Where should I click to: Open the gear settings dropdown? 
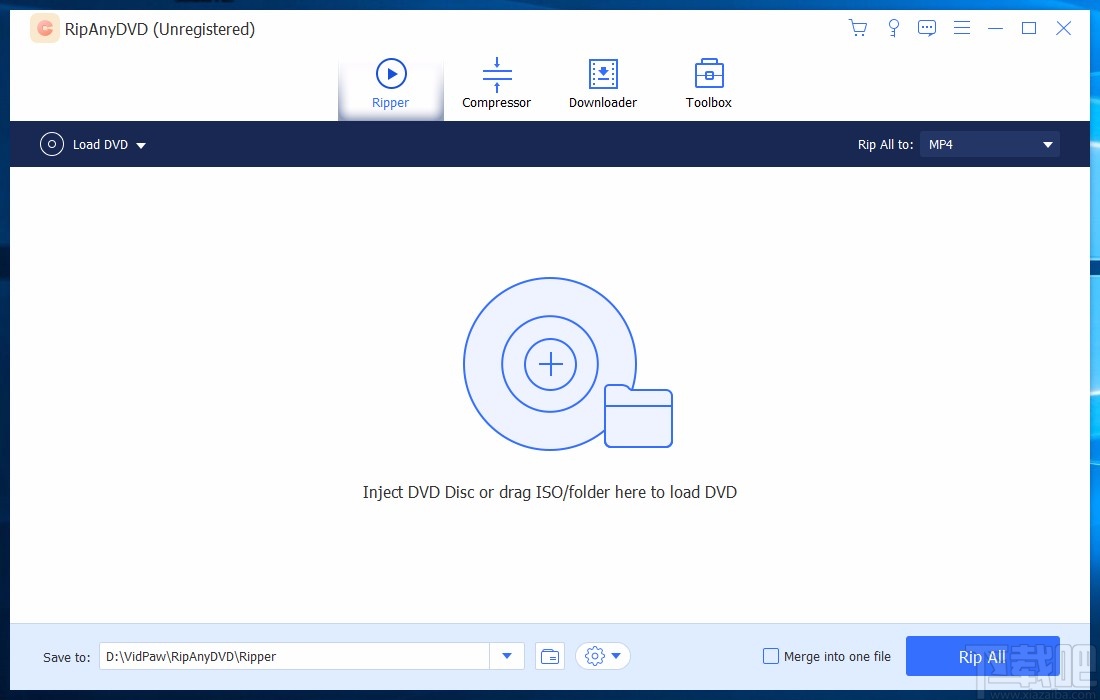[603, 657]
